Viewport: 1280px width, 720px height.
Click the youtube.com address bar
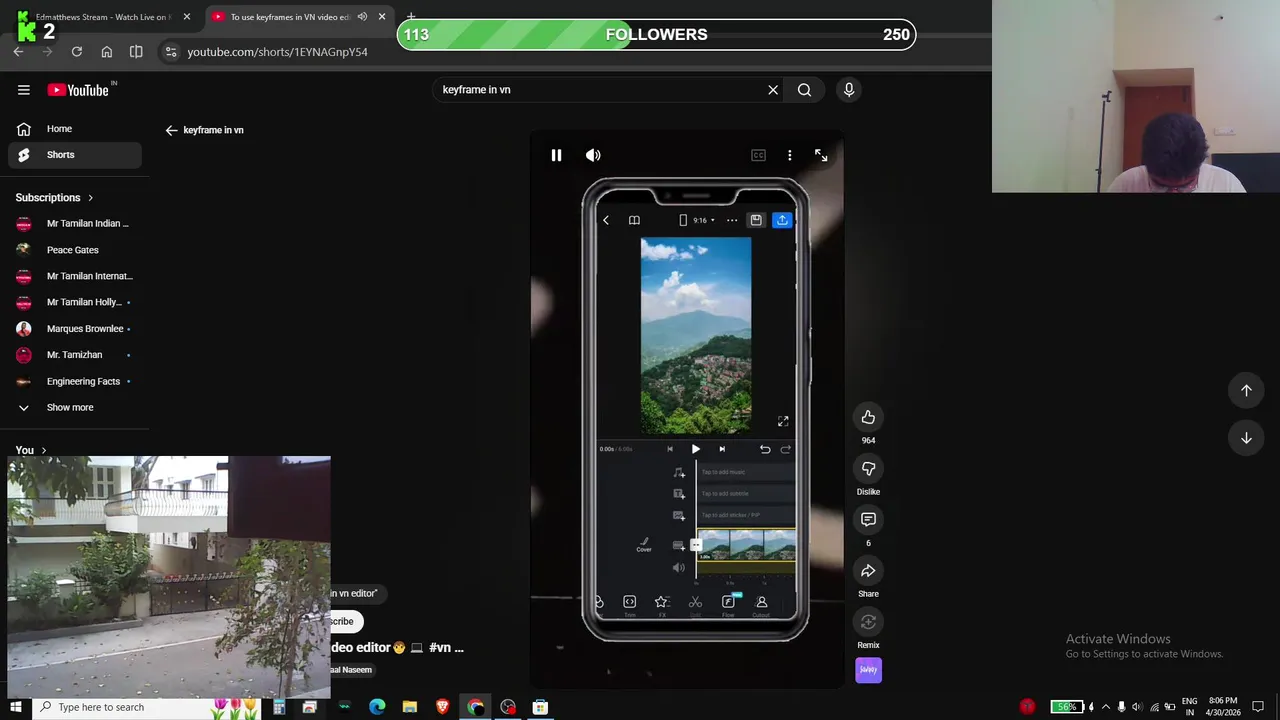point(277,52)
